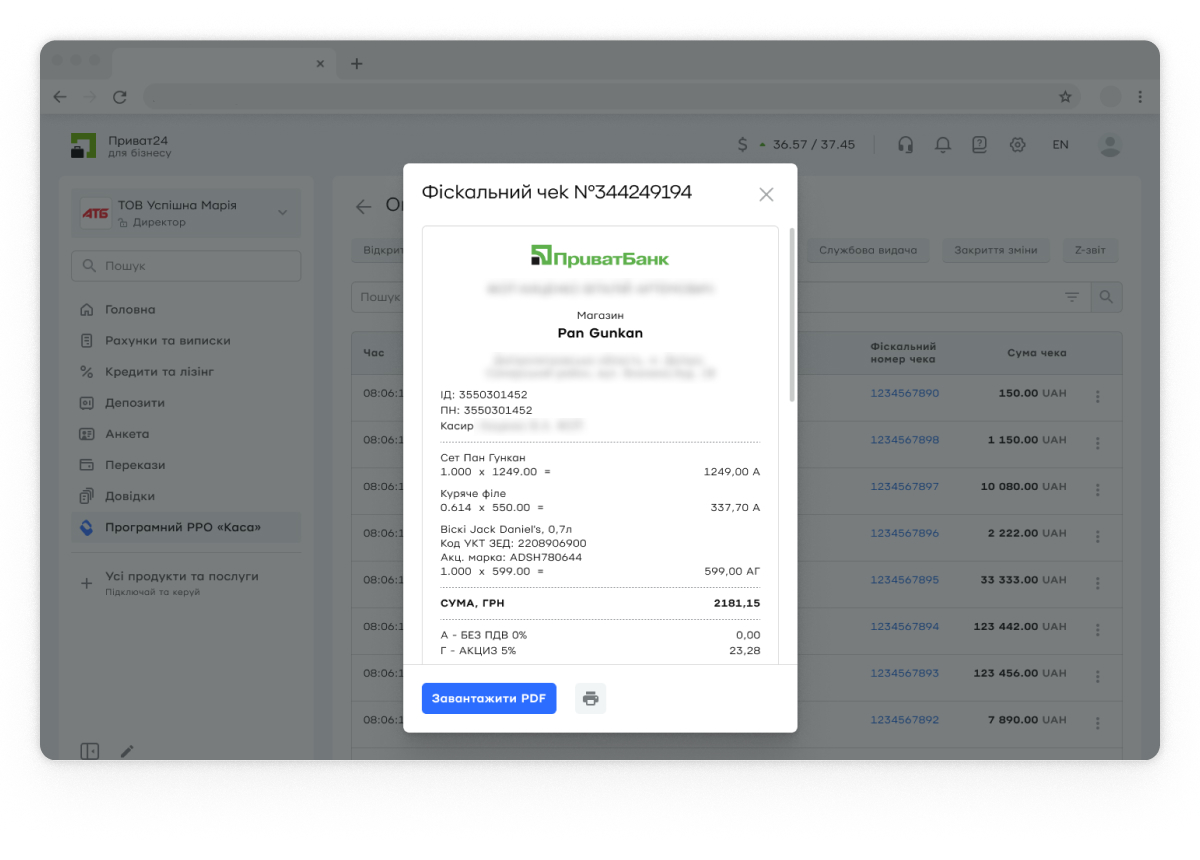Open the filter icon above table
Viewport: 1200px width, 860px height.
pos(1072,297)
